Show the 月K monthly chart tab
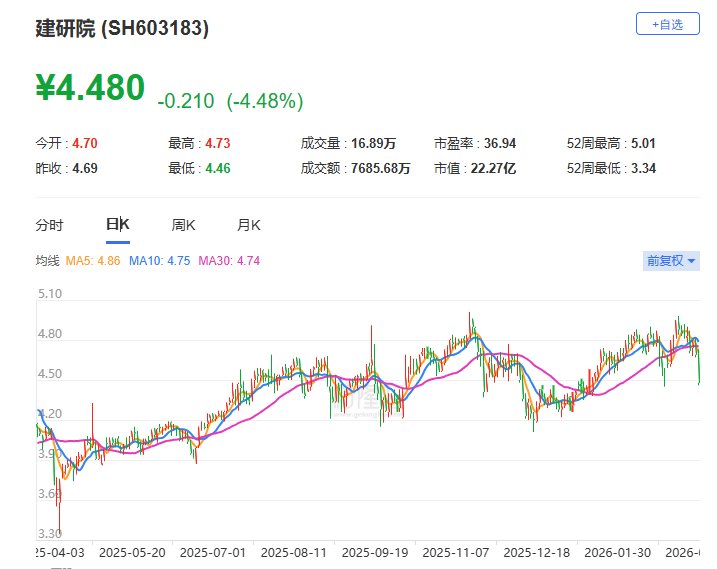 click(248, 225)
